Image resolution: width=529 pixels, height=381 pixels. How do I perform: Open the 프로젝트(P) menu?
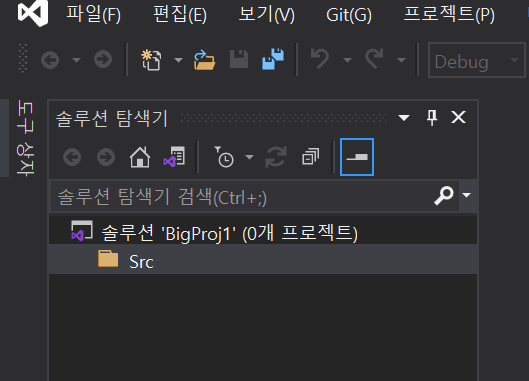[x=449, y=15]
